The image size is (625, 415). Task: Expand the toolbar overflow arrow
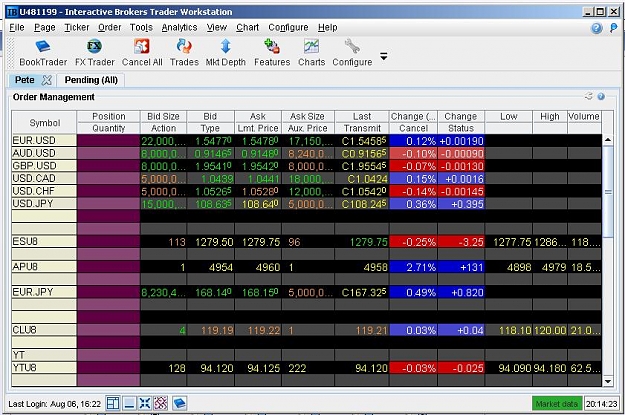coord(383,56)
